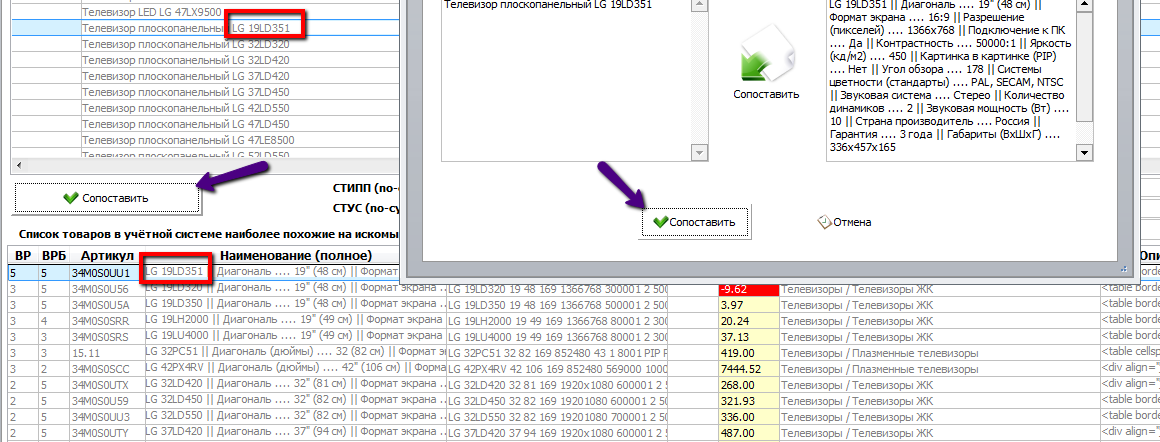Click the price cell 336.00
This screenshot has height=442, width=1160.
click(749, 417)
